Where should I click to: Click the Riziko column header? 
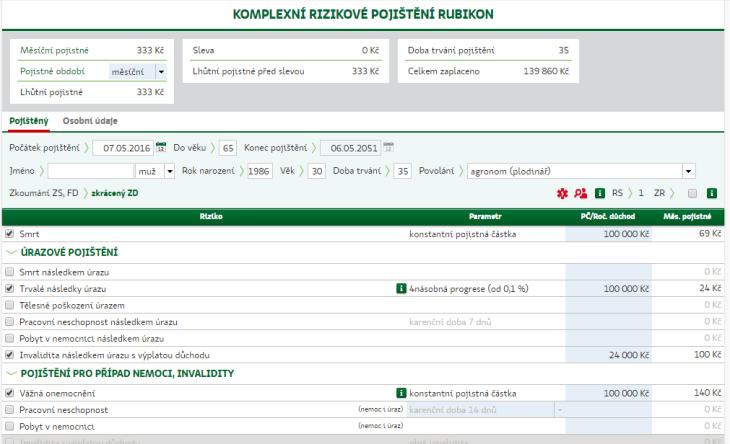(211, 216)
